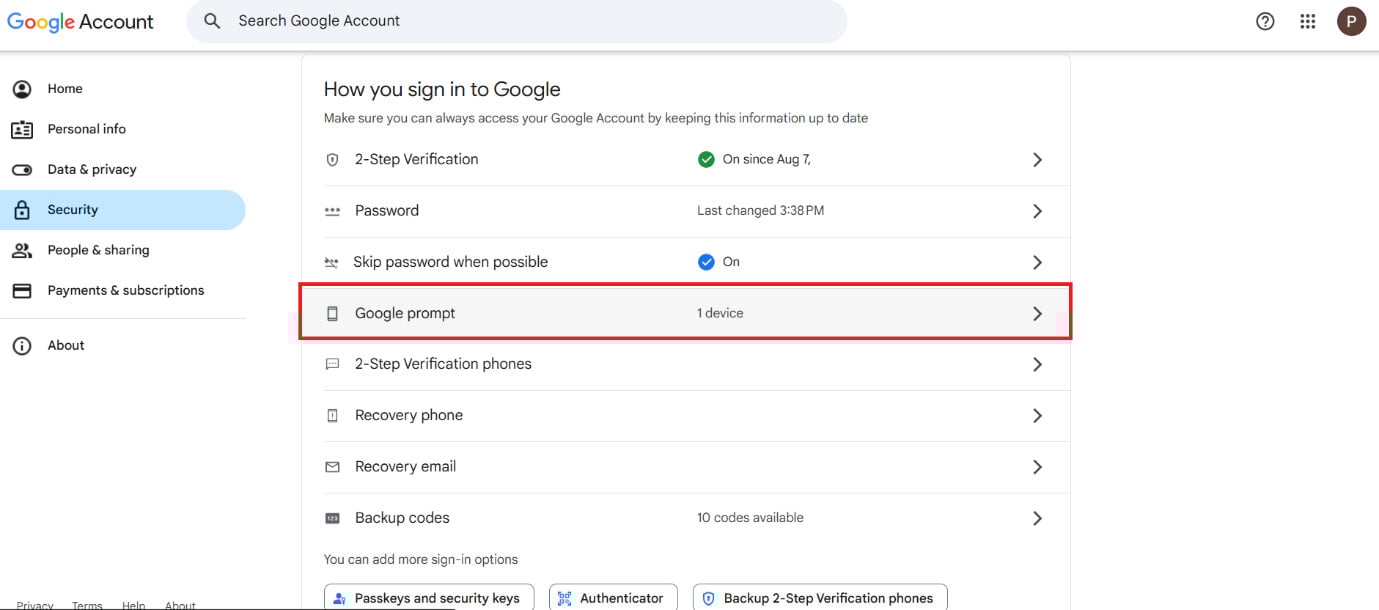Viewport: 1379px width, 610px height.
Task: Click the Payments card icon
Action: point(22,291)
